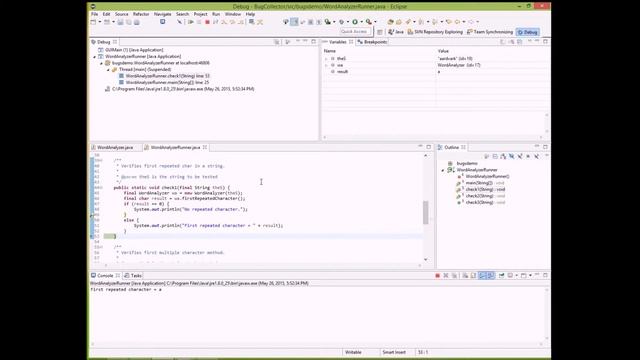Select the result variable row
The height and width of the screenshot is (360, 640).
pos(435,72)
